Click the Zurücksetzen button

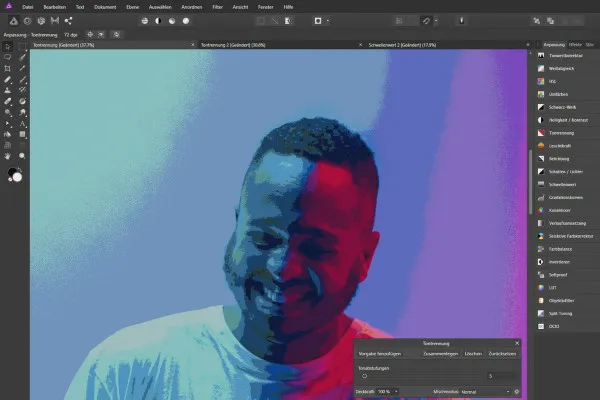pos(502,354)
